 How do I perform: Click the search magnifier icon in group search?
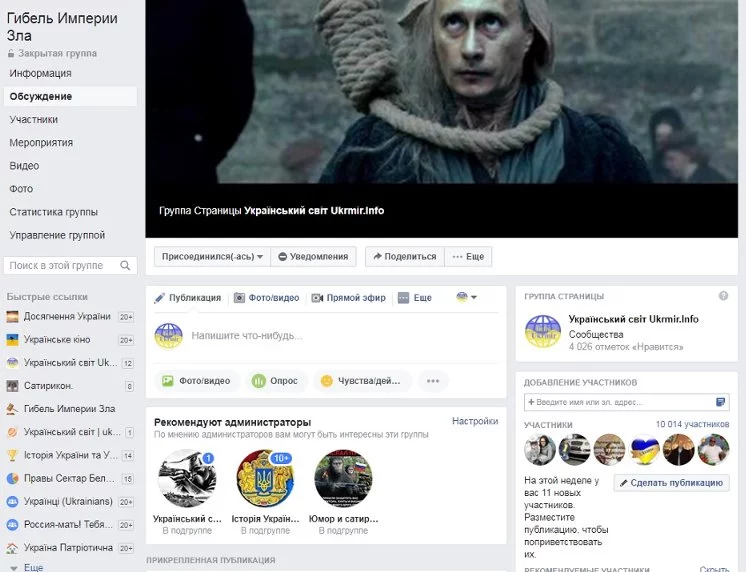(125, 265)
